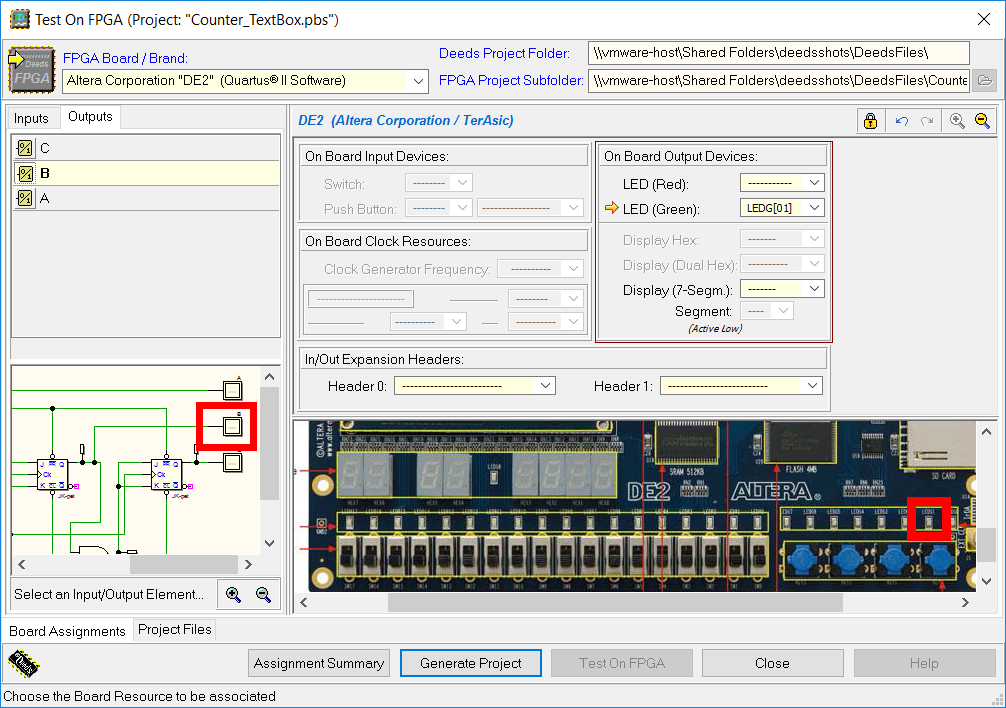Select output A in the outputs list
This screenshot has width=1006, height=708.
[x=146, y=198]
